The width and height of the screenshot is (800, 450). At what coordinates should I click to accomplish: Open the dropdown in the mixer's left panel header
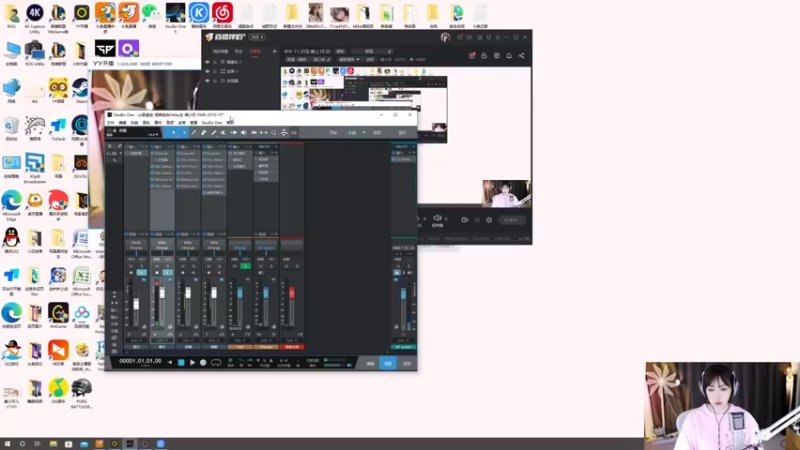(x=119, y=153)
